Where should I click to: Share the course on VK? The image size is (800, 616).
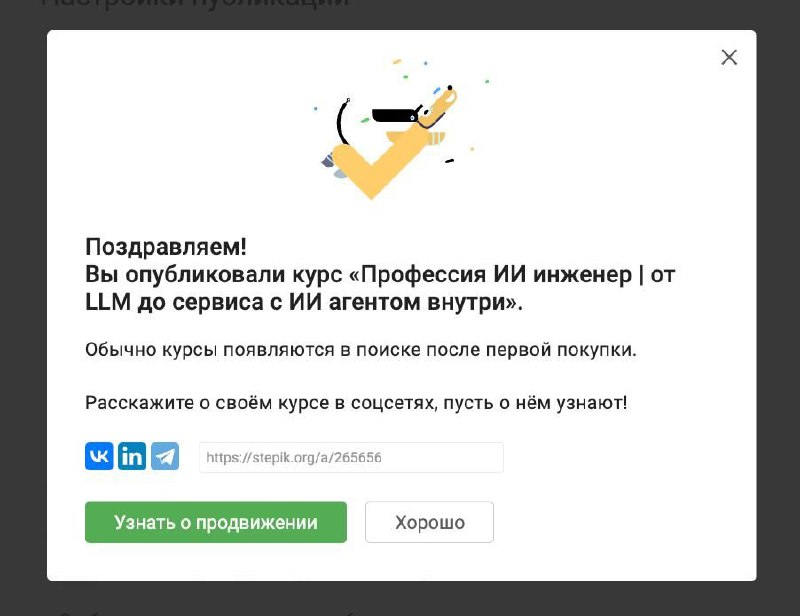[x=99, y=456]
